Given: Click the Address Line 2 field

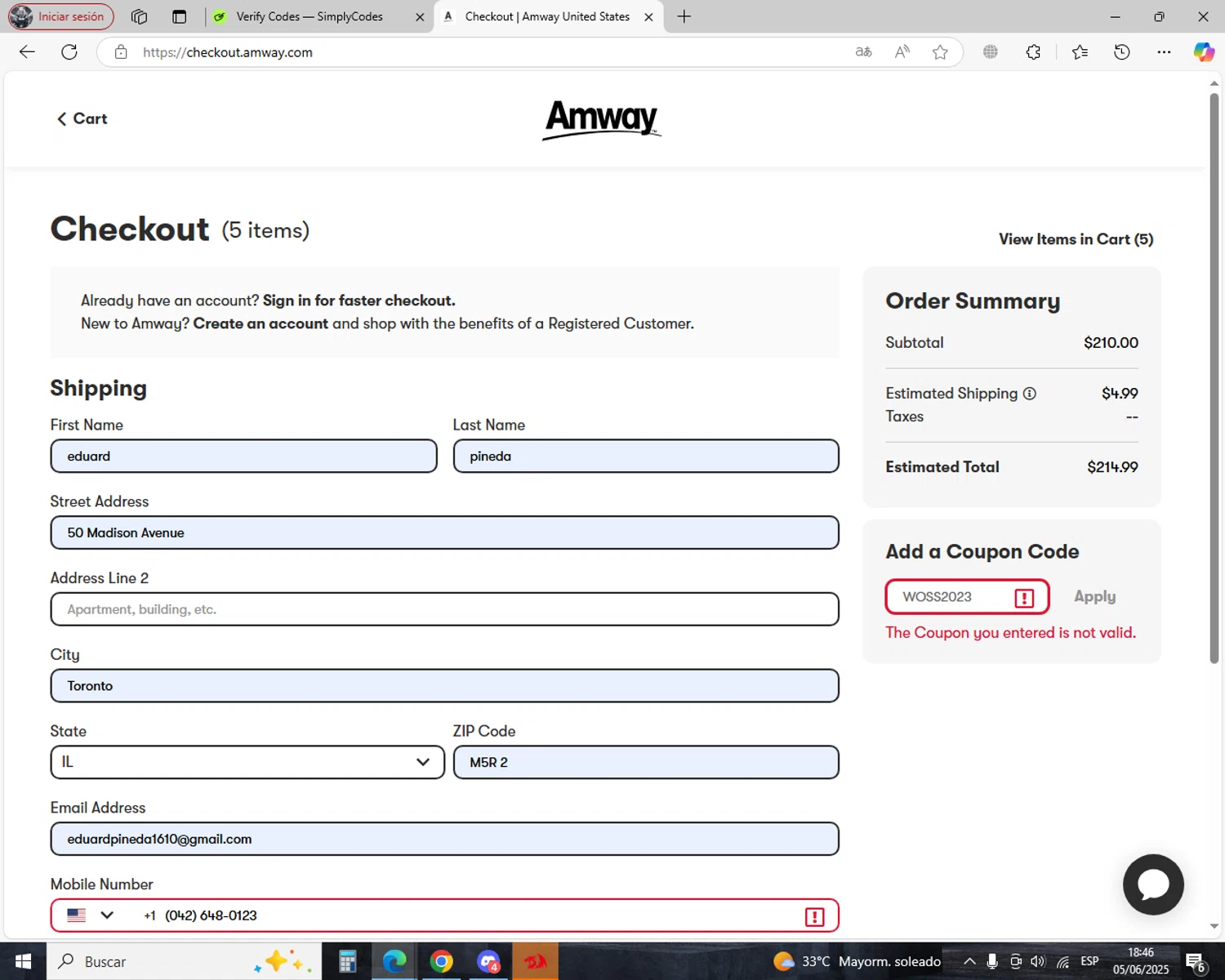Looking at the screenshot, I should pyautogui.click(x=444, y=609).
